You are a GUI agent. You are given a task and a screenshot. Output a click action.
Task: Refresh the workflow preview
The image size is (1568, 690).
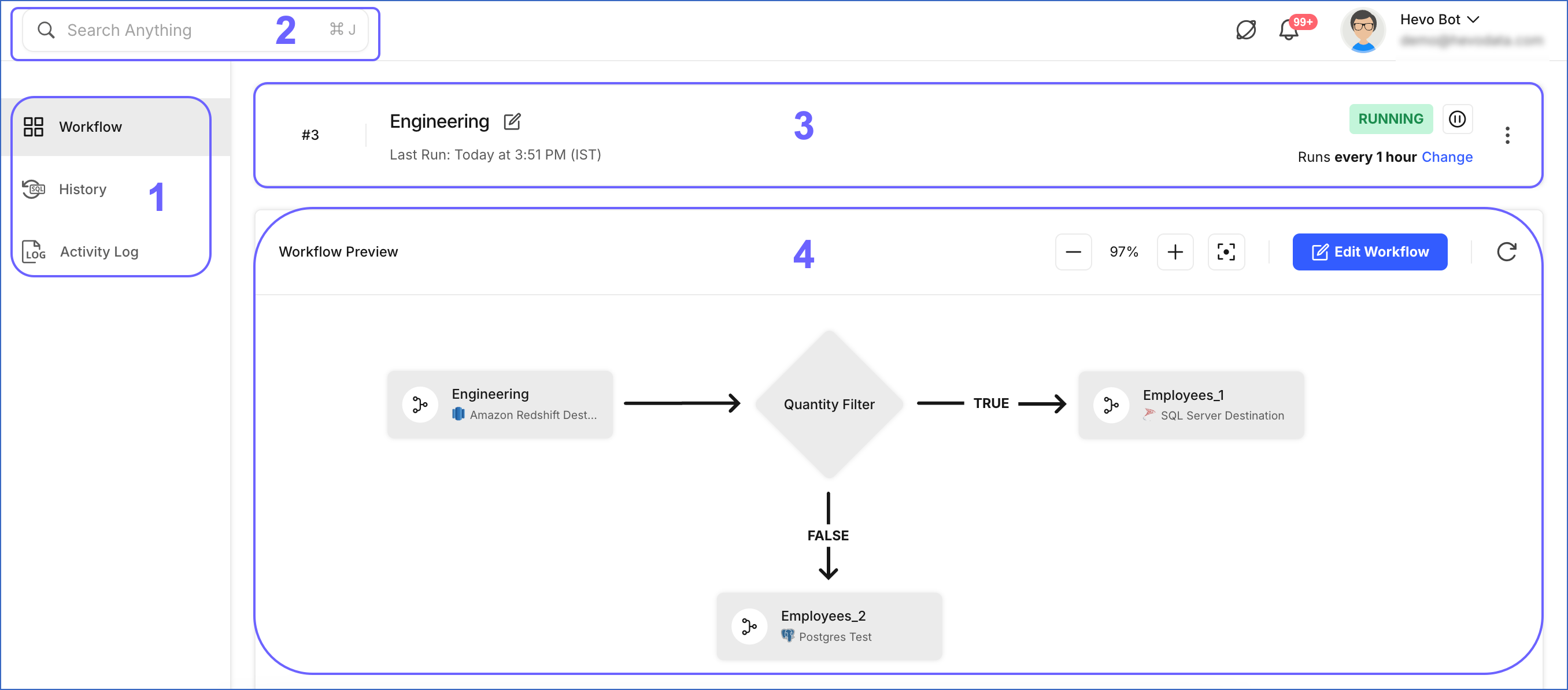pyautogui.click(x=1507, y=251)
